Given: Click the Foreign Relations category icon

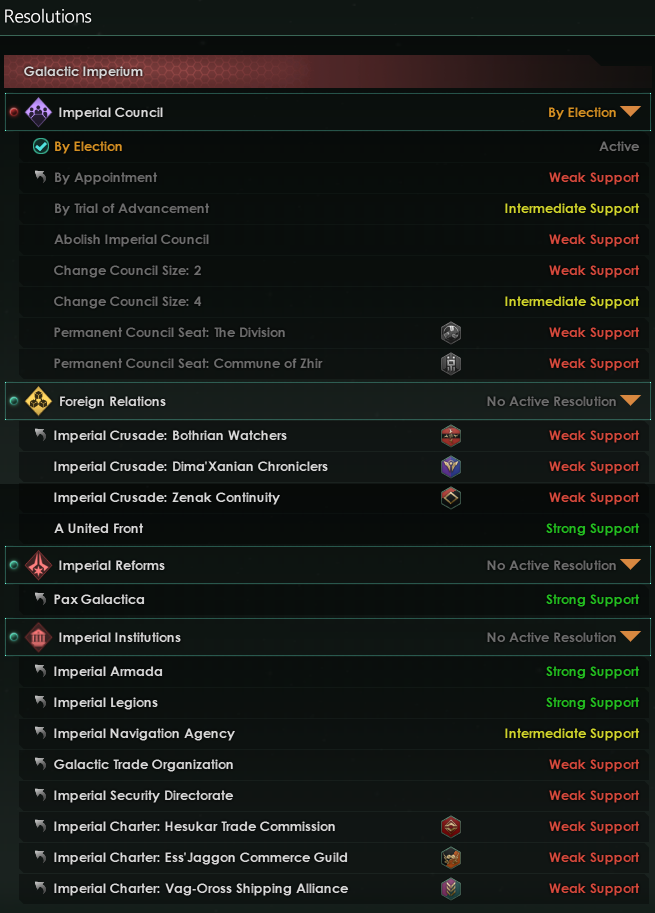Looking at the screenshot, I should click(38, 401).
